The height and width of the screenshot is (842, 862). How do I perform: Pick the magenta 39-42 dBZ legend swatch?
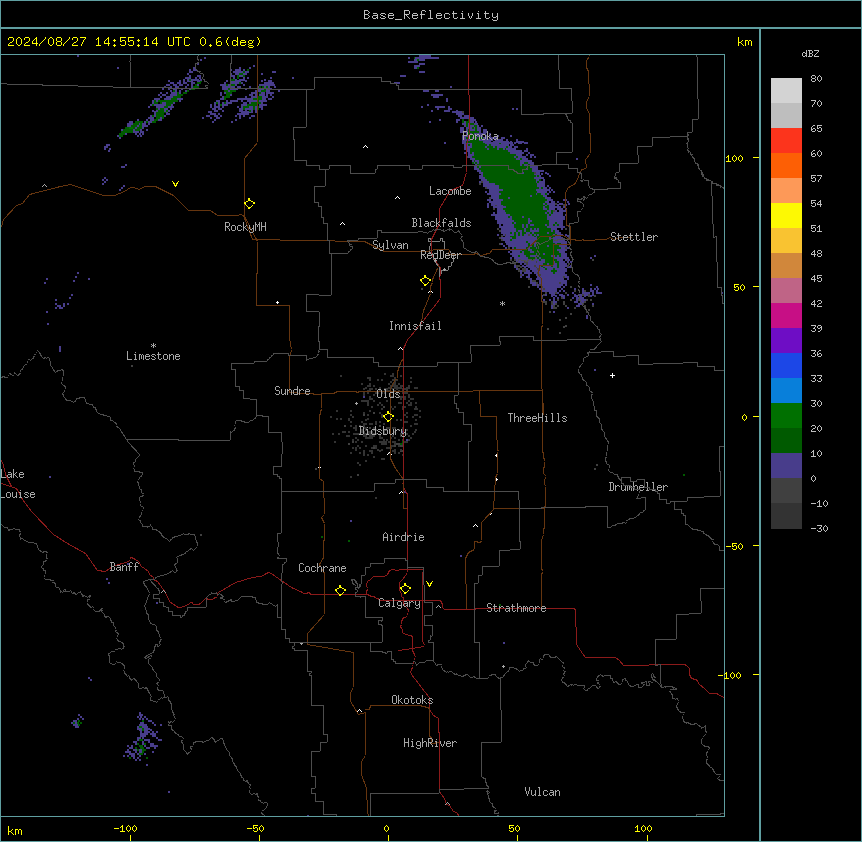786,315
